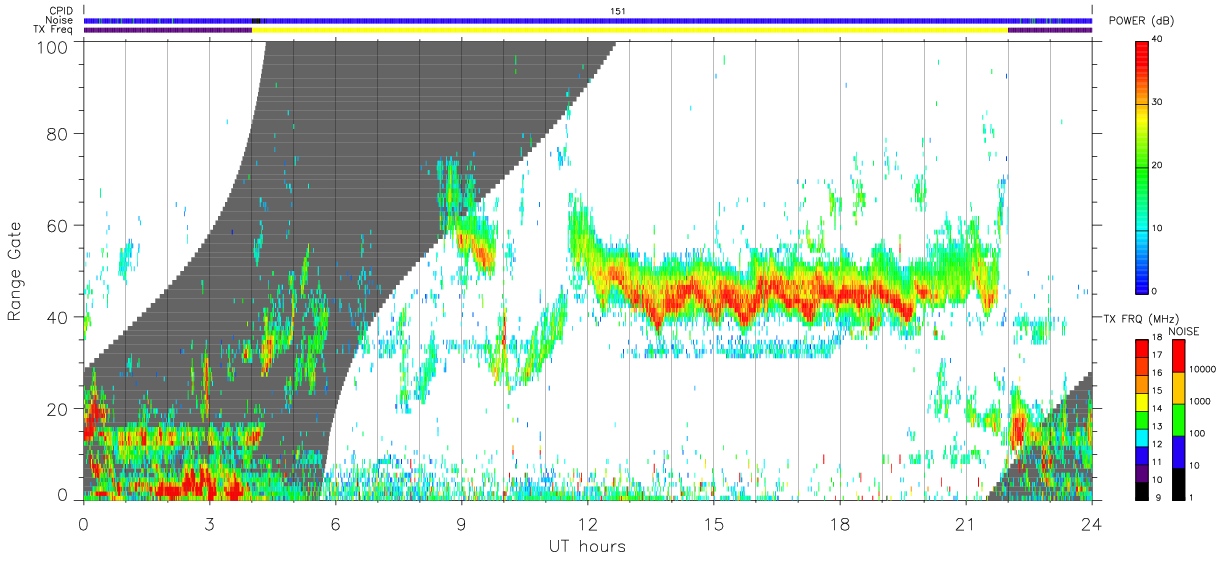
Task: Click x-axis tick label 12
Action: tap(587, 523)
